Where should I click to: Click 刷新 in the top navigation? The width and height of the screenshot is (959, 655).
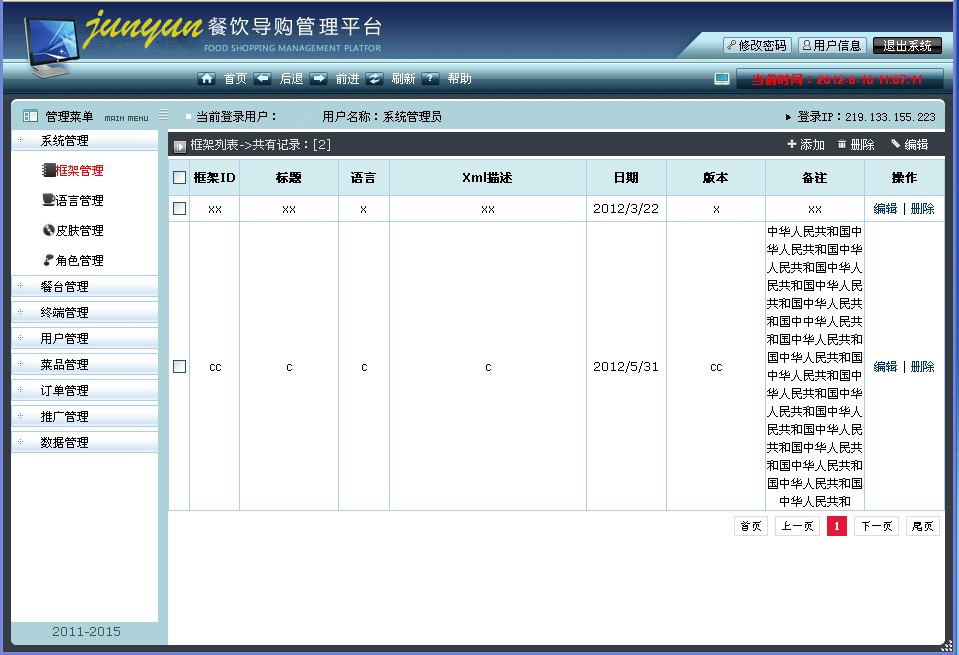tap(403, 79)
